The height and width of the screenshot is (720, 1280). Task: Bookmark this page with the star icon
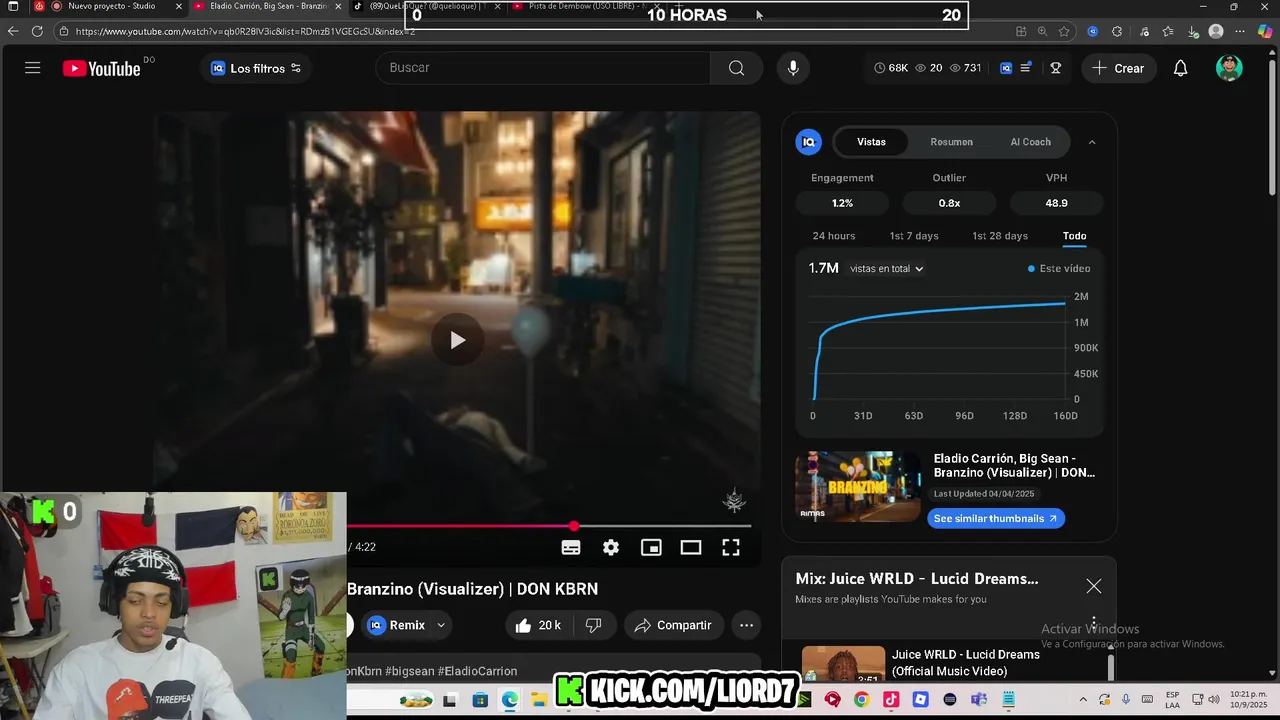1064,31
